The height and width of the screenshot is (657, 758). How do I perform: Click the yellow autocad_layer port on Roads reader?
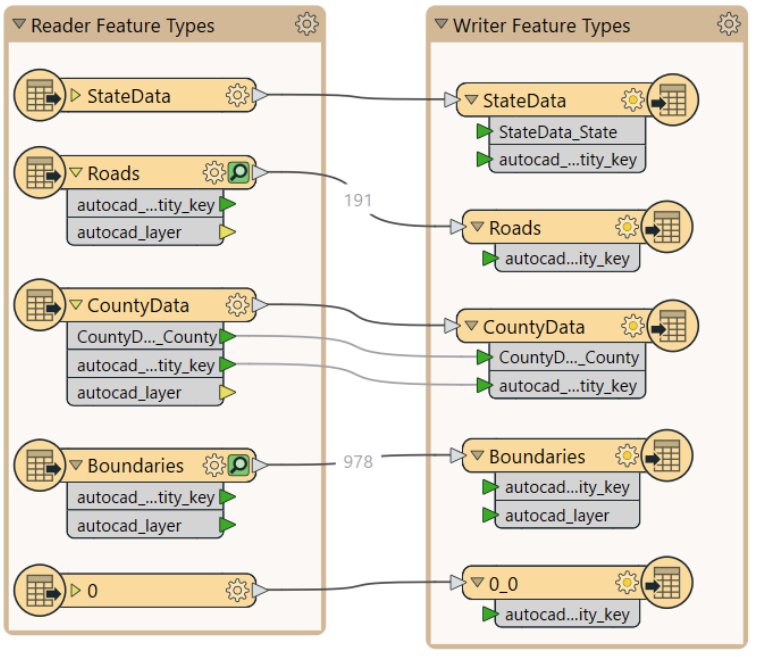(227, 232)
